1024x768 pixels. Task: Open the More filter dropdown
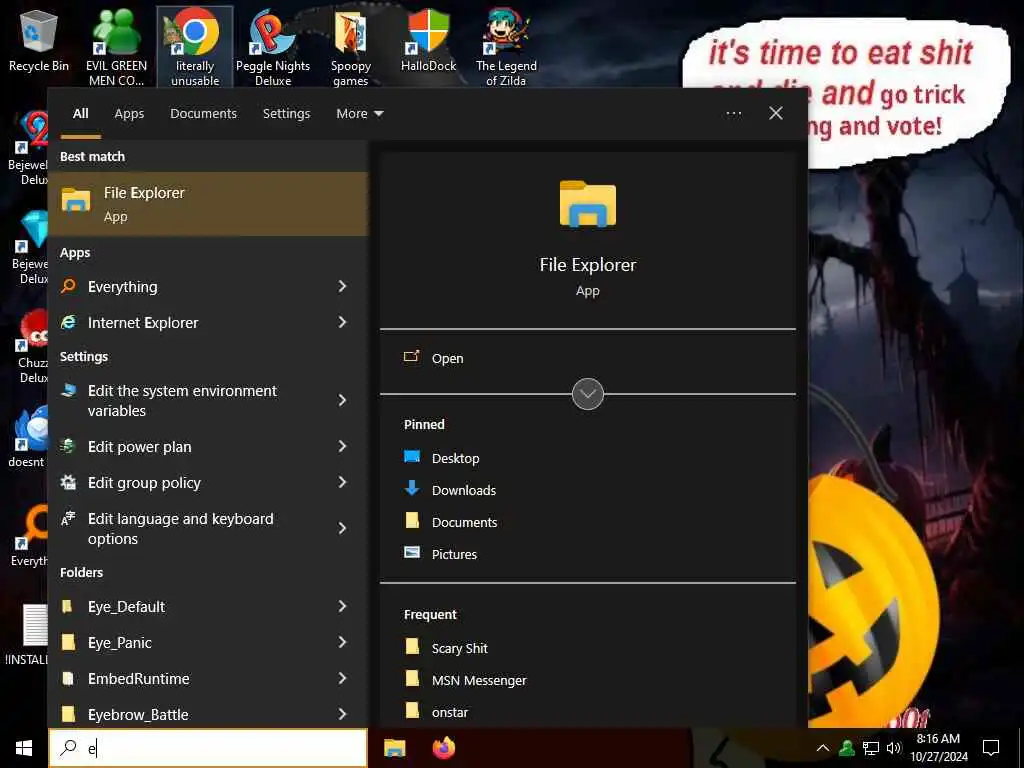point(360,114)
